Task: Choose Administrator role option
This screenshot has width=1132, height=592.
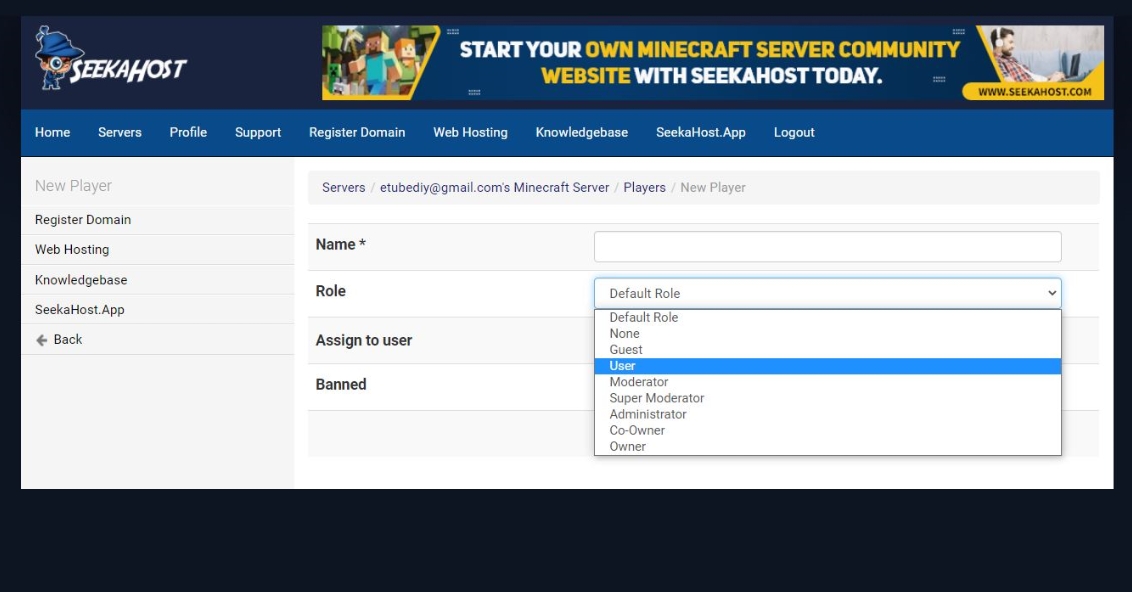Action: pyautogui.click(x=827, y=414)
